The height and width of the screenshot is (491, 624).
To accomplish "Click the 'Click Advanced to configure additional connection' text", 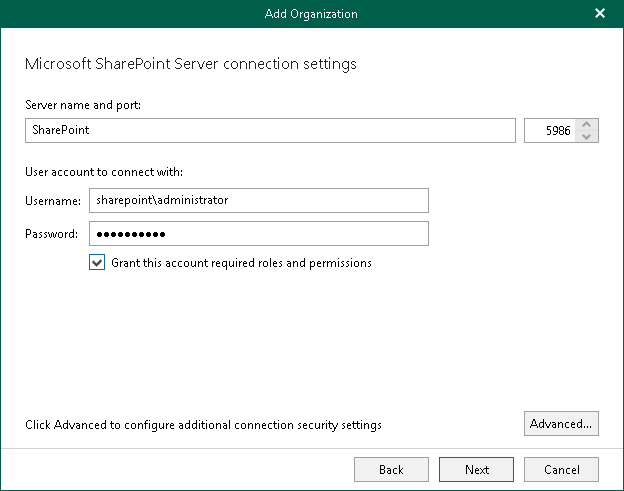I will pyautogui.click(x=203, y=425).
